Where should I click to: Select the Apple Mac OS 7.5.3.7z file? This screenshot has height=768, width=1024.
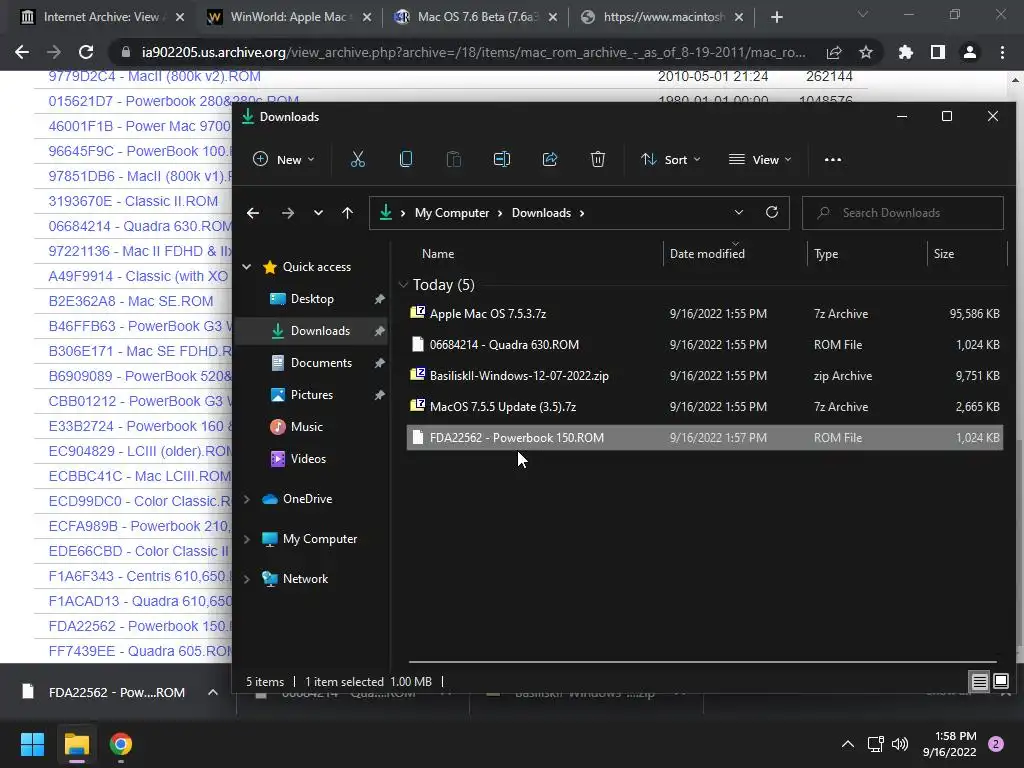704,313
